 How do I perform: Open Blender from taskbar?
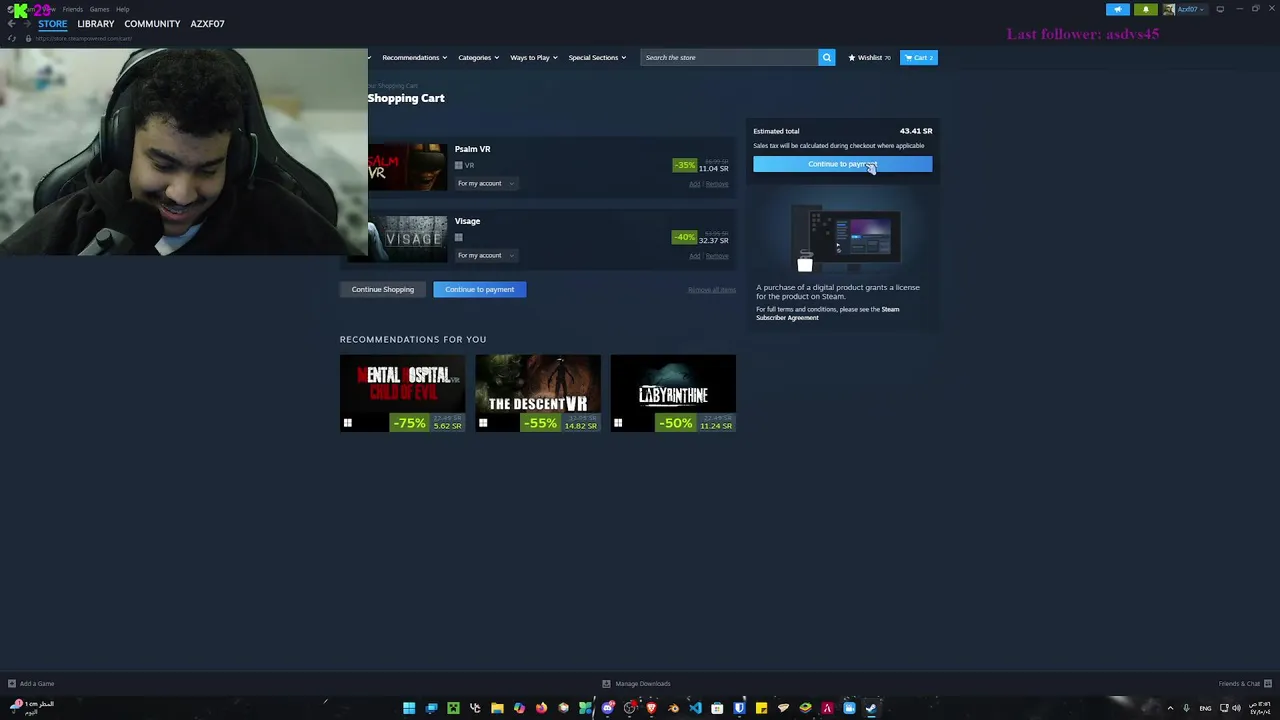(x=673, y=708)
